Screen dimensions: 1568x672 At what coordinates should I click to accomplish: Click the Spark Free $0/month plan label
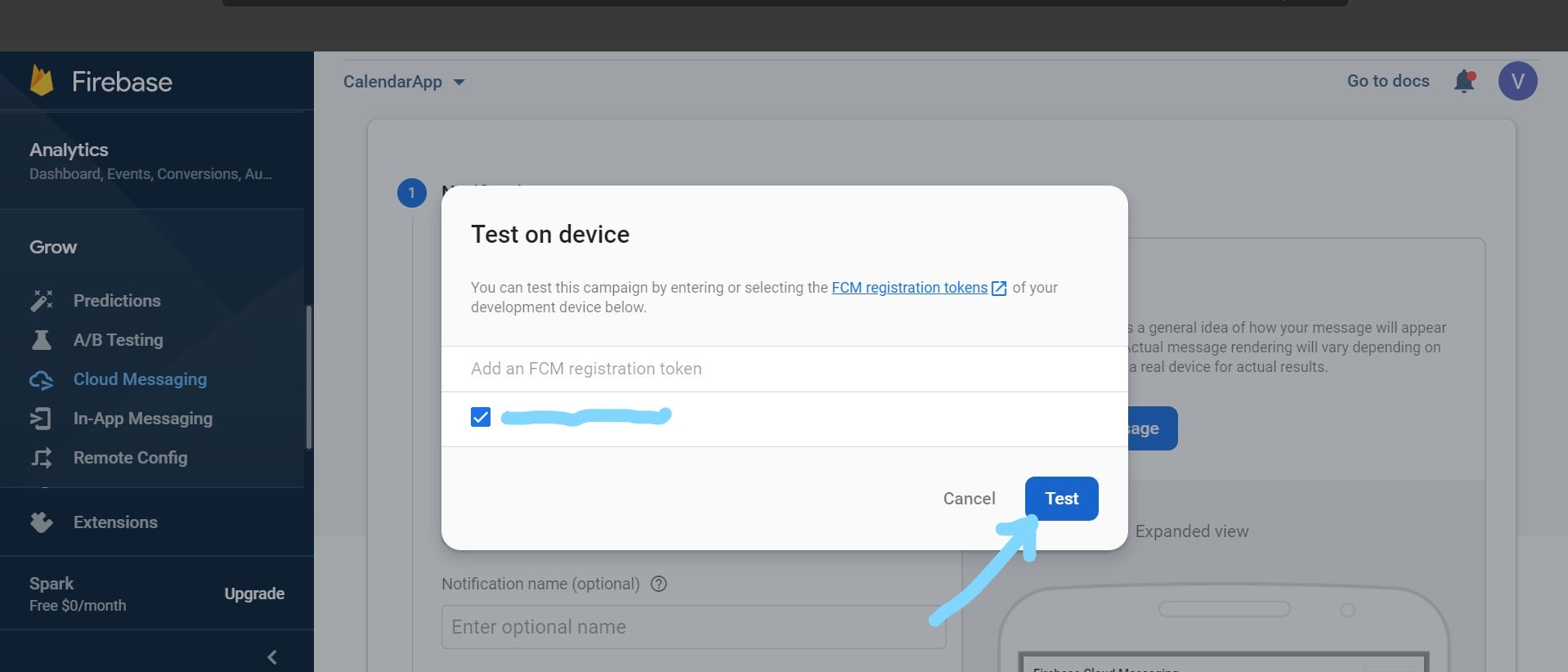[x=78, y=594]
